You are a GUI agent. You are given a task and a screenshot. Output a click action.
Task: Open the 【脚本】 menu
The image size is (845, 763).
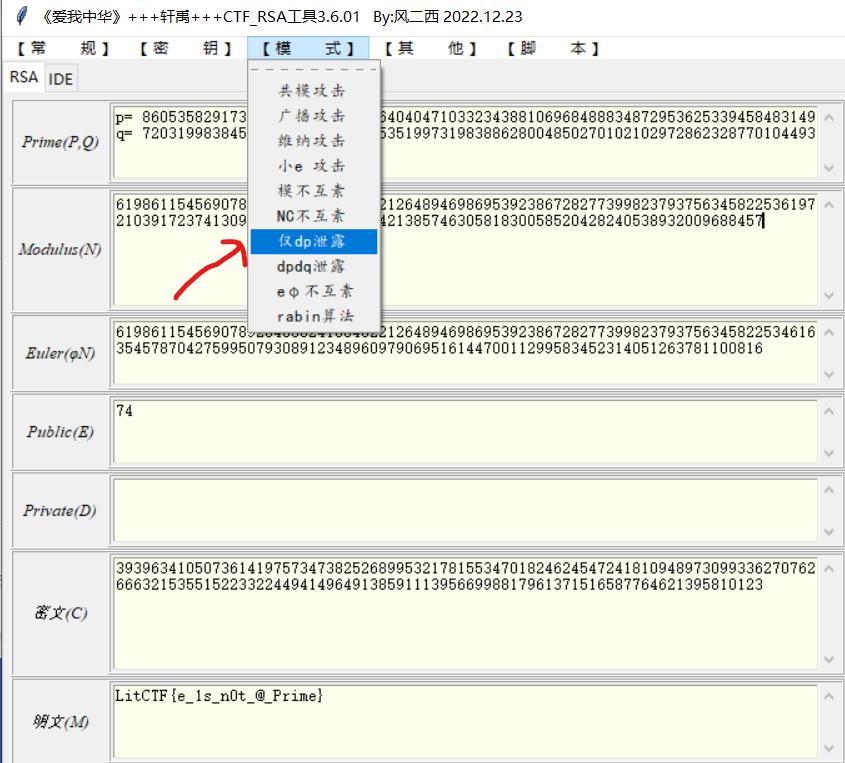(553, 48)
